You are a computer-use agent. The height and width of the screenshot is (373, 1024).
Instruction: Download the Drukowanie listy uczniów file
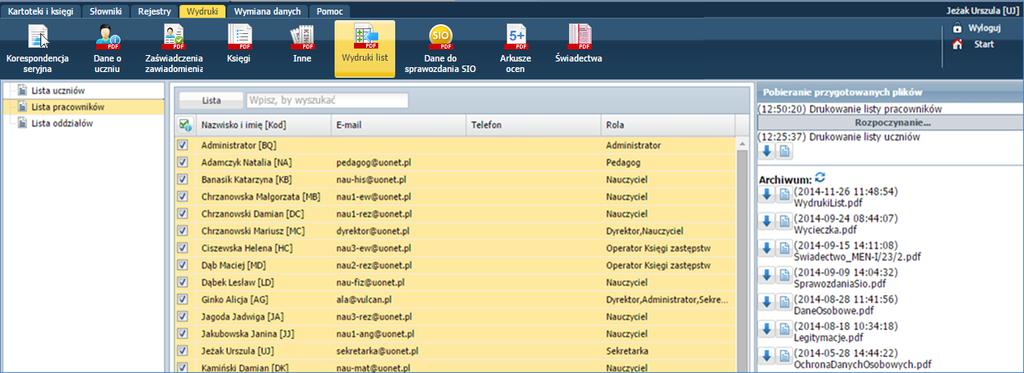click(767, 152)
